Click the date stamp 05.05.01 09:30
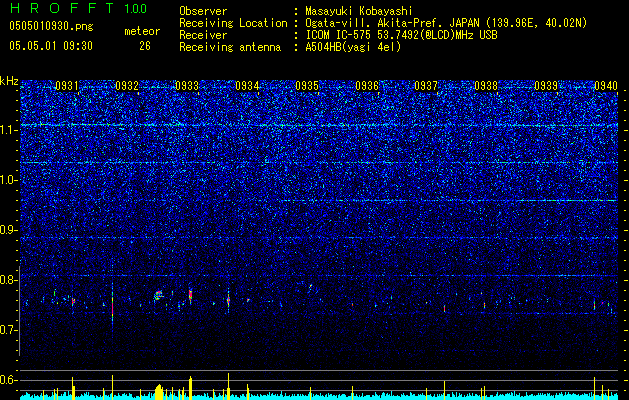 pos(51,46)
